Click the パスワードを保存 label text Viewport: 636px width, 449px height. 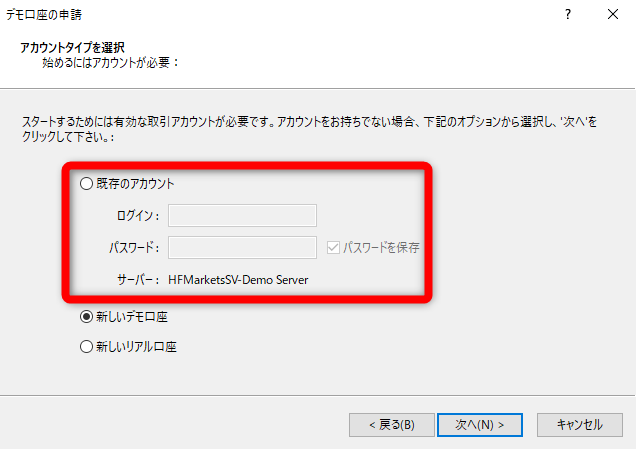[382, 247]
